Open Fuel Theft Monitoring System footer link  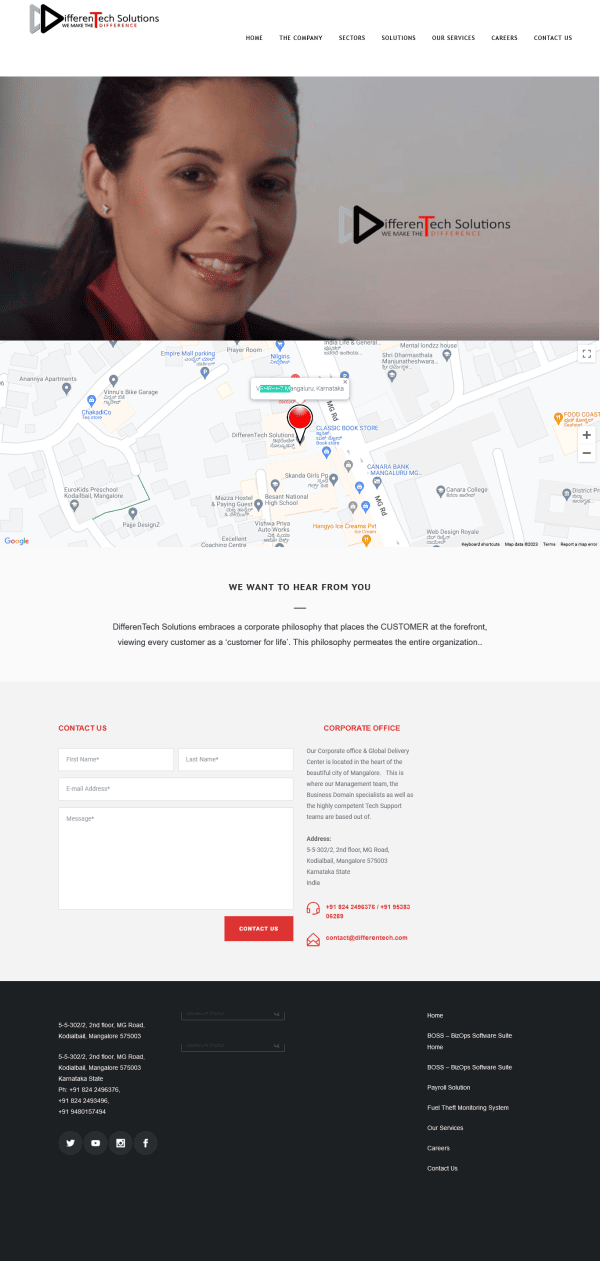(468, 1108)
